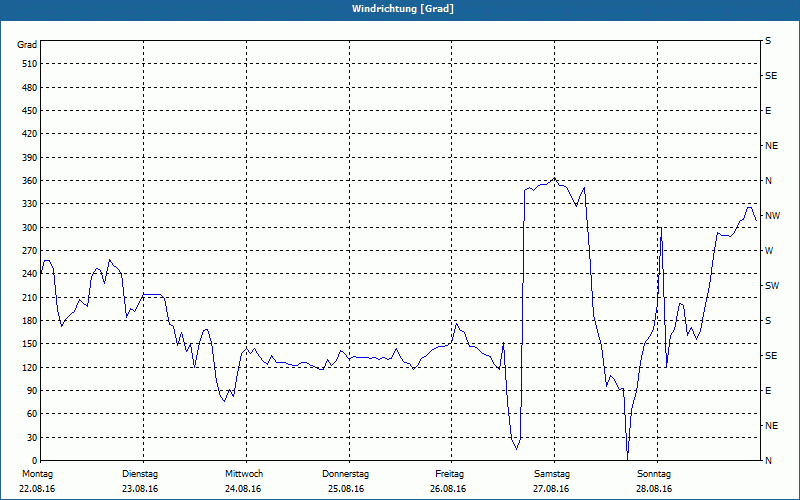
Task: Click the 150 y-axis value
Action: pyautogui.click(x=30, y=343)
